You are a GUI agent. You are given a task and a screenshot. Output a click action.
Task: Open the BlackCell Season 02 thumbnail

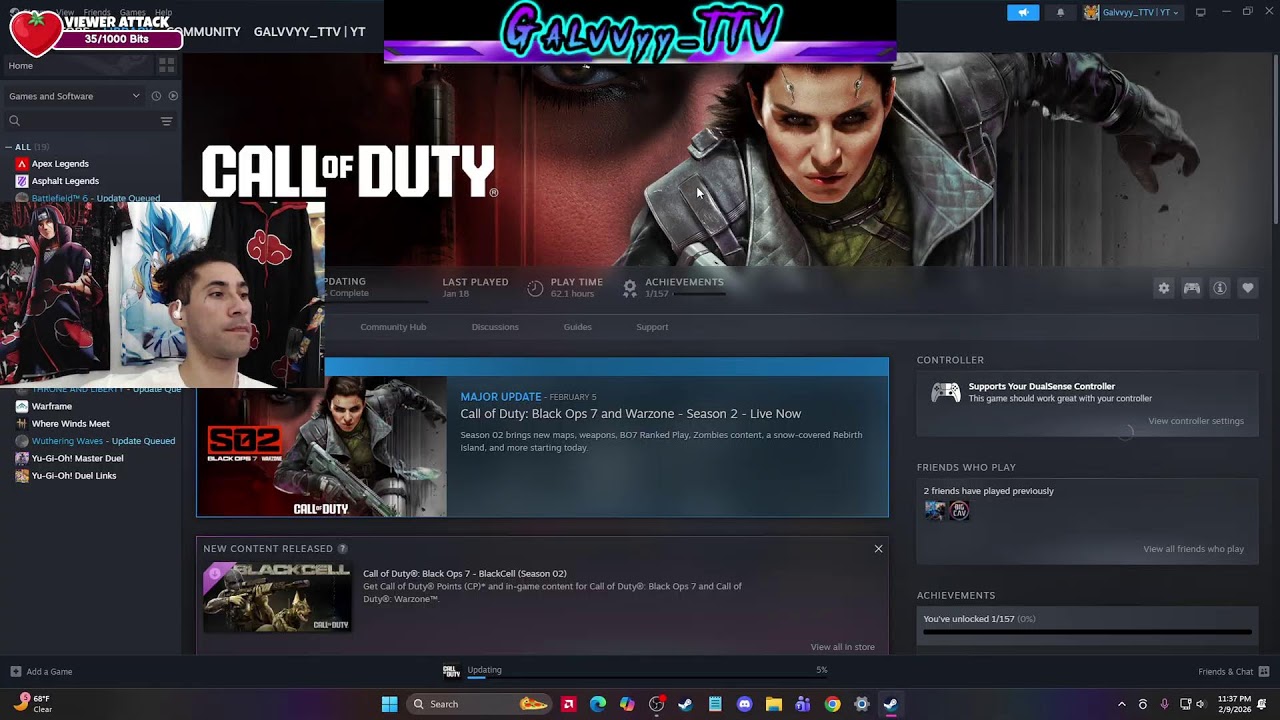coord(277,597)
